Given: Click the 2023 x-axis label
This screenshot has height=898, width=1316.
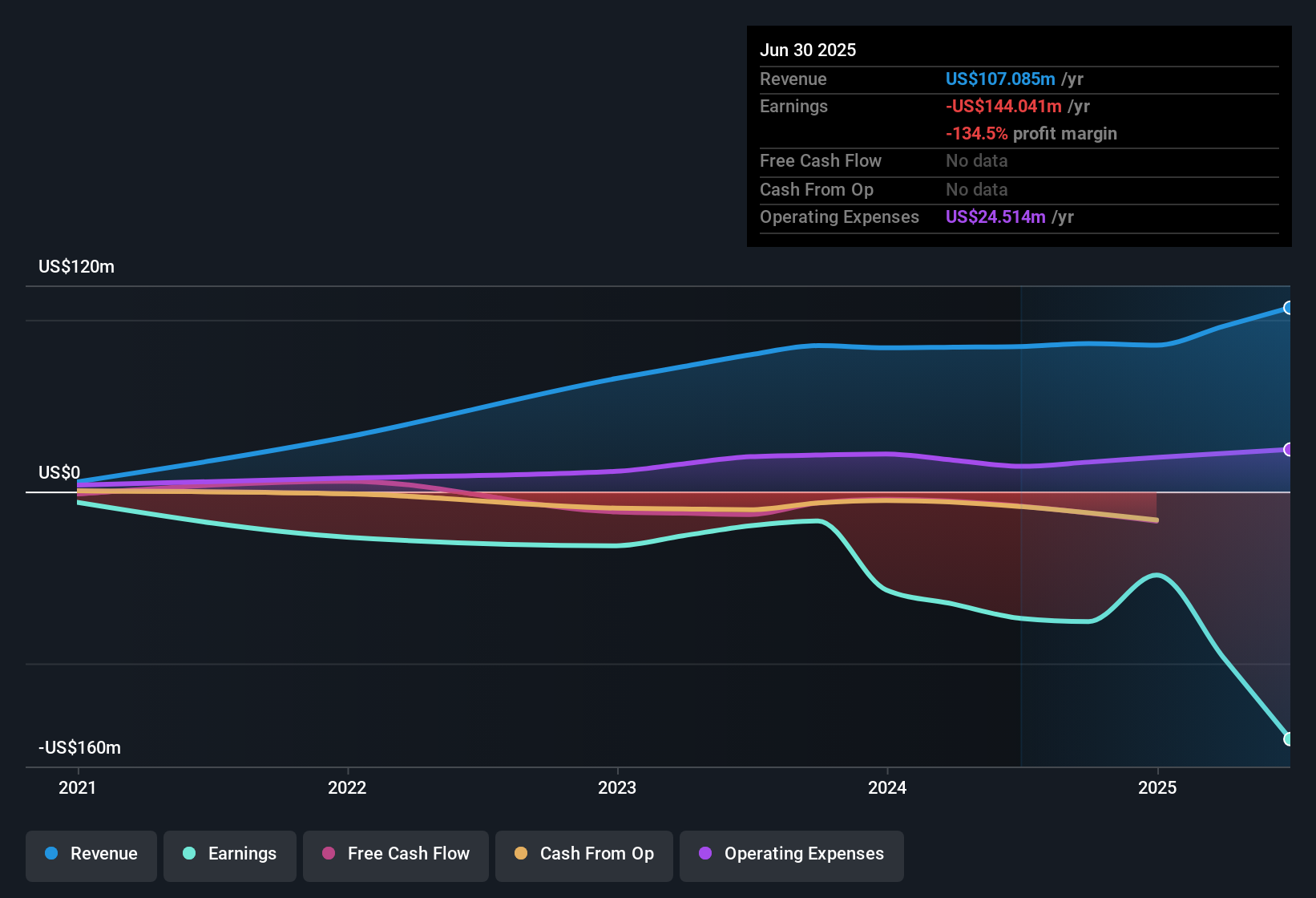Looking at the screenshot, I should coord(617,788).
